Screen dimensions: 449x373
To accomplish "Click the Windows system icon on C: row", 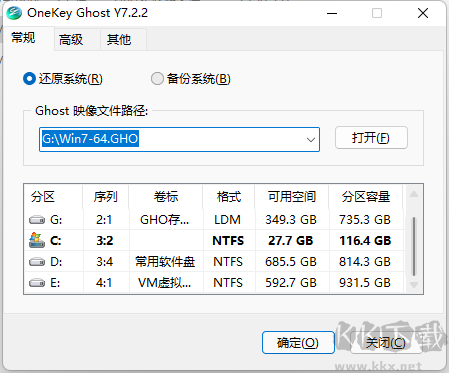I will [37, 240].
